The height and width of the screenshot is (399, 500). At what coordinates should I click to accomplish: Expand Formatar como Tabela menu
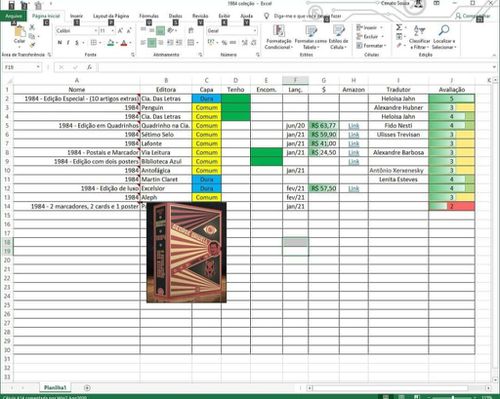(311, 37)
